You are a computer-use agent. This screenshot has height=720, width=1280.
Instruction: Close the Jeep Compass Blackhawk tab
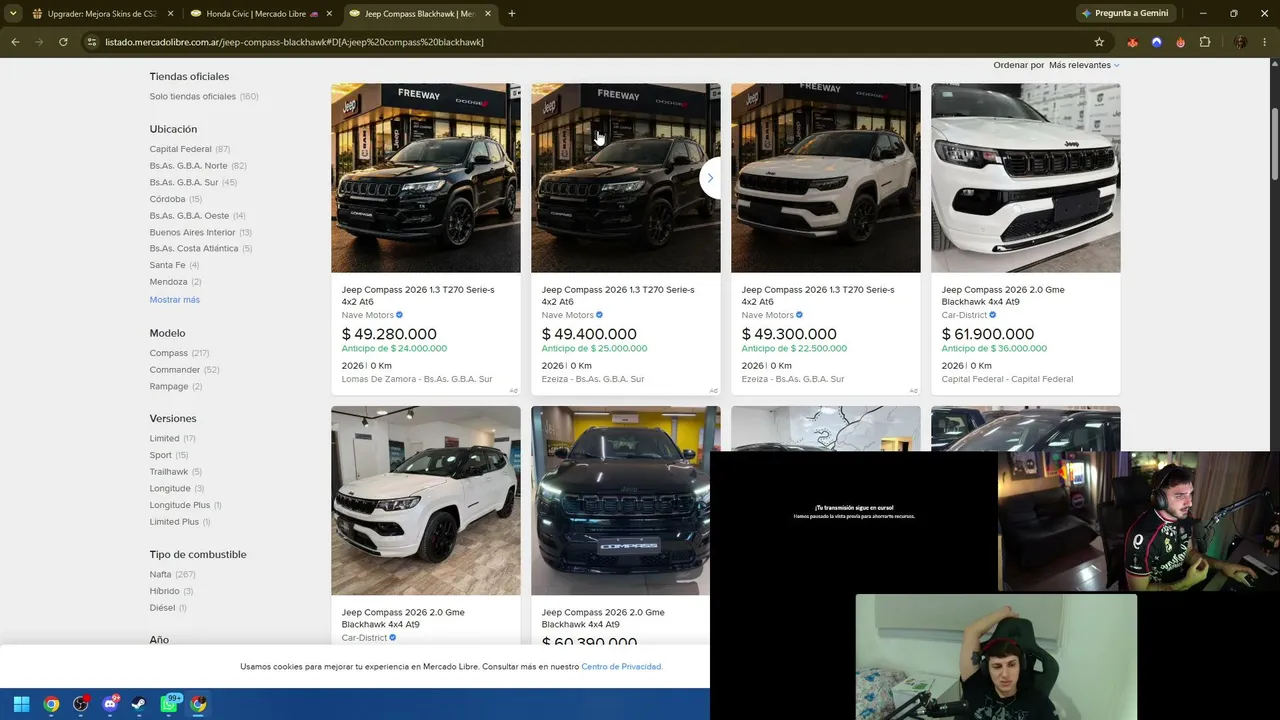[488, 14]
